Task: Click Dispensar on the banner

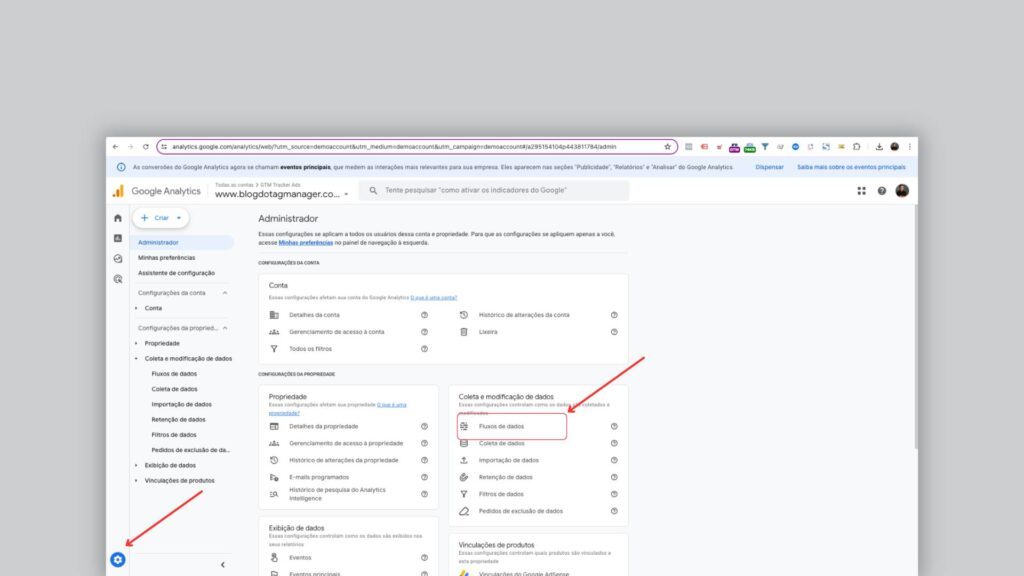Action: pyautogui.click(x=769, y=167)
